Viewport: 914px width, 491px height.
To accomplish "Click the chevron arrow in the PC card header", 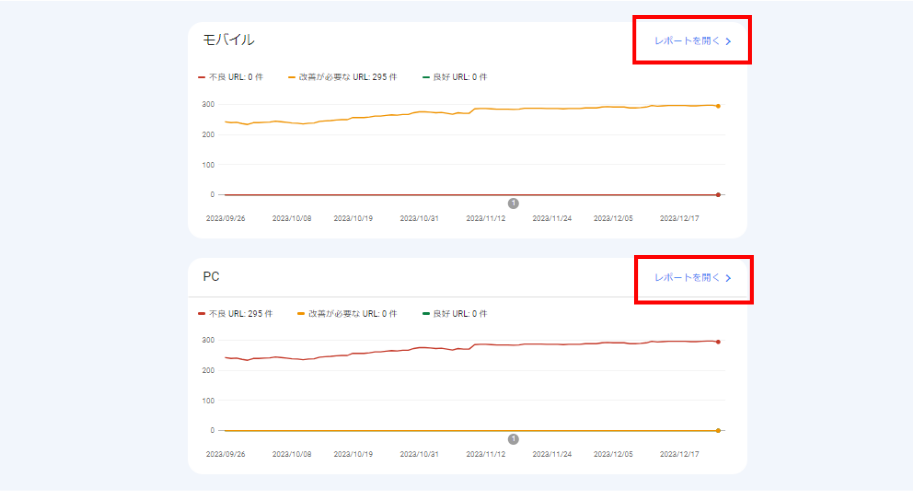I will pyautogui.click(x=729, y=278).
